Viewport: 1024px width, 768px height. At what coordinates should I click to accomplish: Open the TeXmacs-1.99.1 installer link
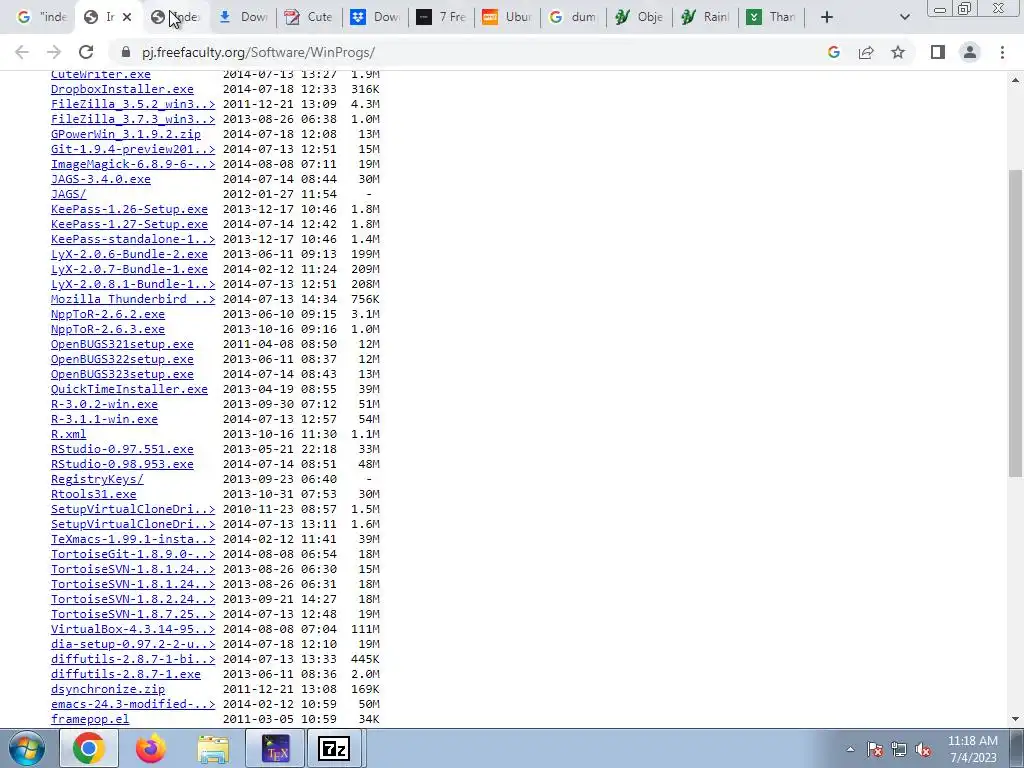tap(133, 539)
